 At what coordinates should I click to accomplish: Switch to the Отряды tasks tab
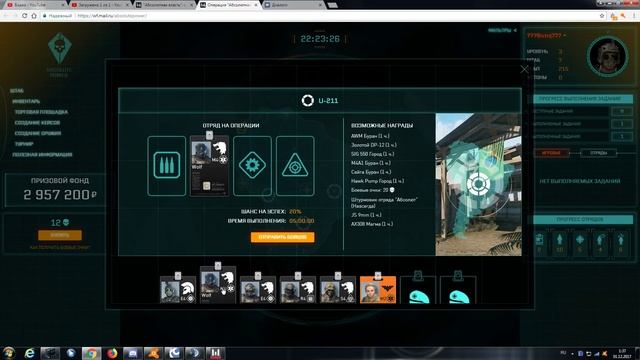click(598, 153)
